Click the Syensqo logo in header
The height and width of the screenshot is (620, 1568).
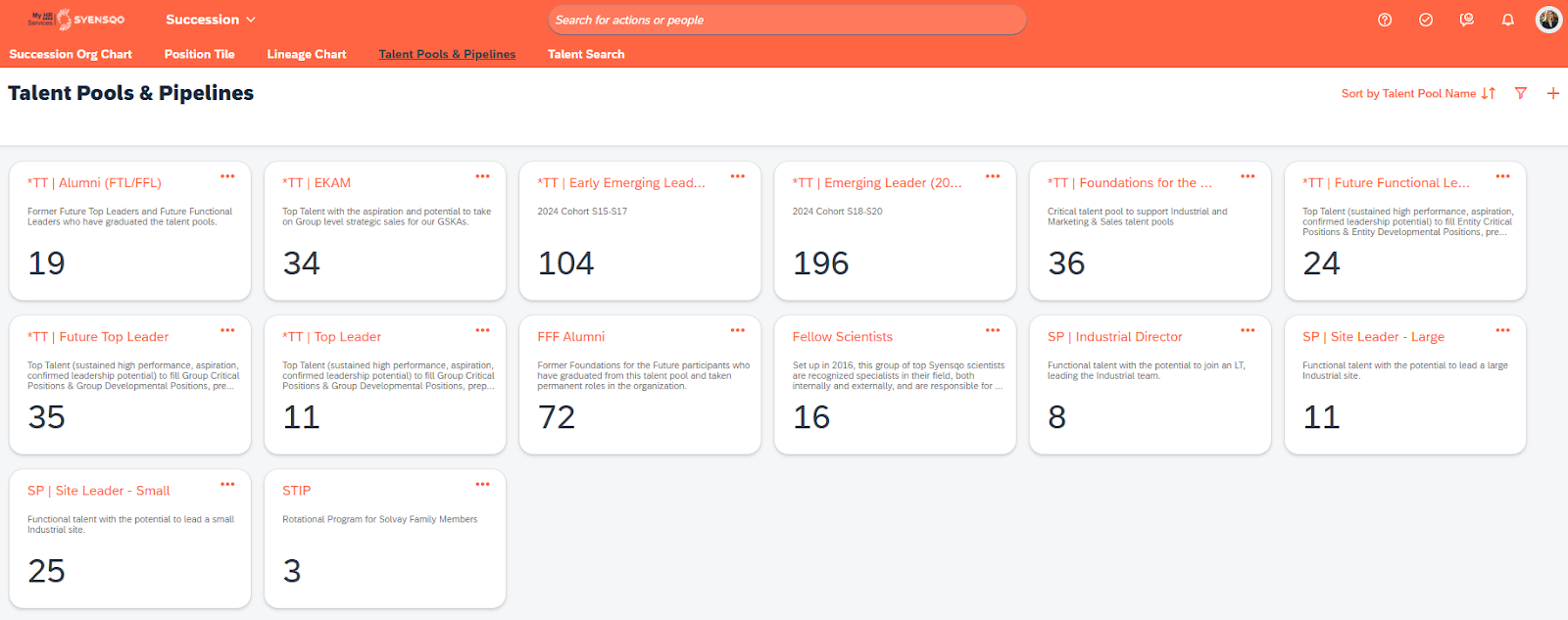point(76,20)
